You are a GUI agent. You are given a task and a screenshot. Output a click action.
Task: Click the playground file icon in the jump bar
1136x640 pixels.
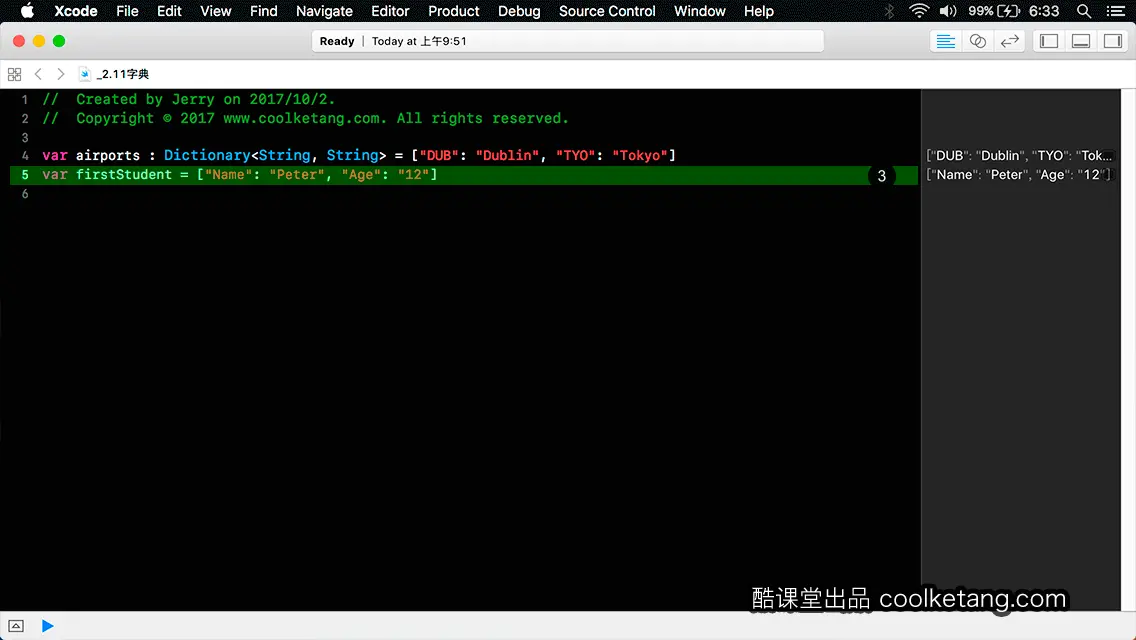click(x=85, y=74)
